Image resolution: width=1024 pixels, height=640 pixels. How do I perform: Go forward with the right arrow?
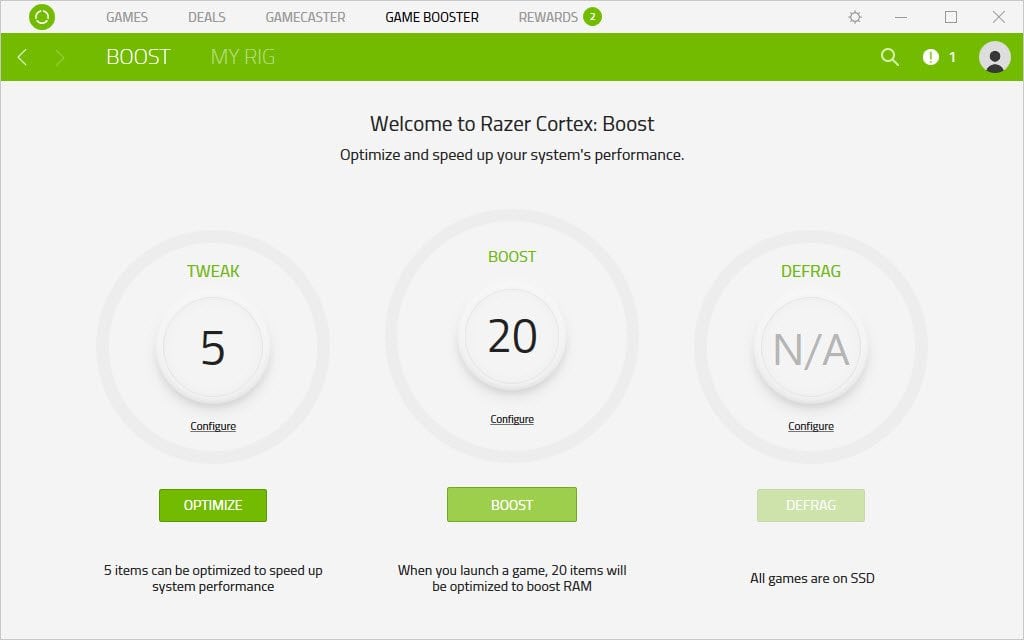click(x=60, y=57)
